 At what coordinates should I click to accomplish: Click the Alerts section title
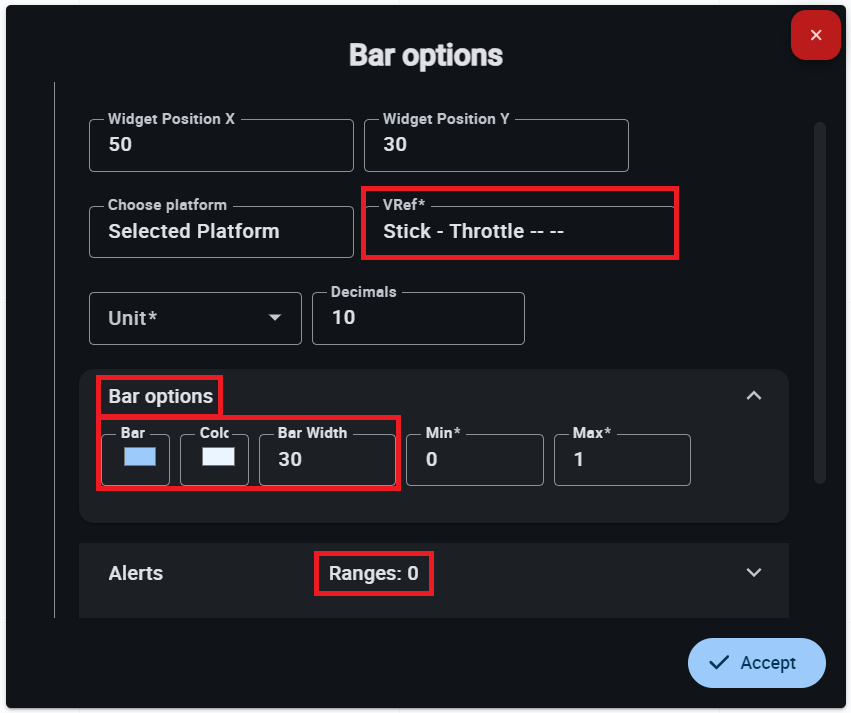click(136, 574)
